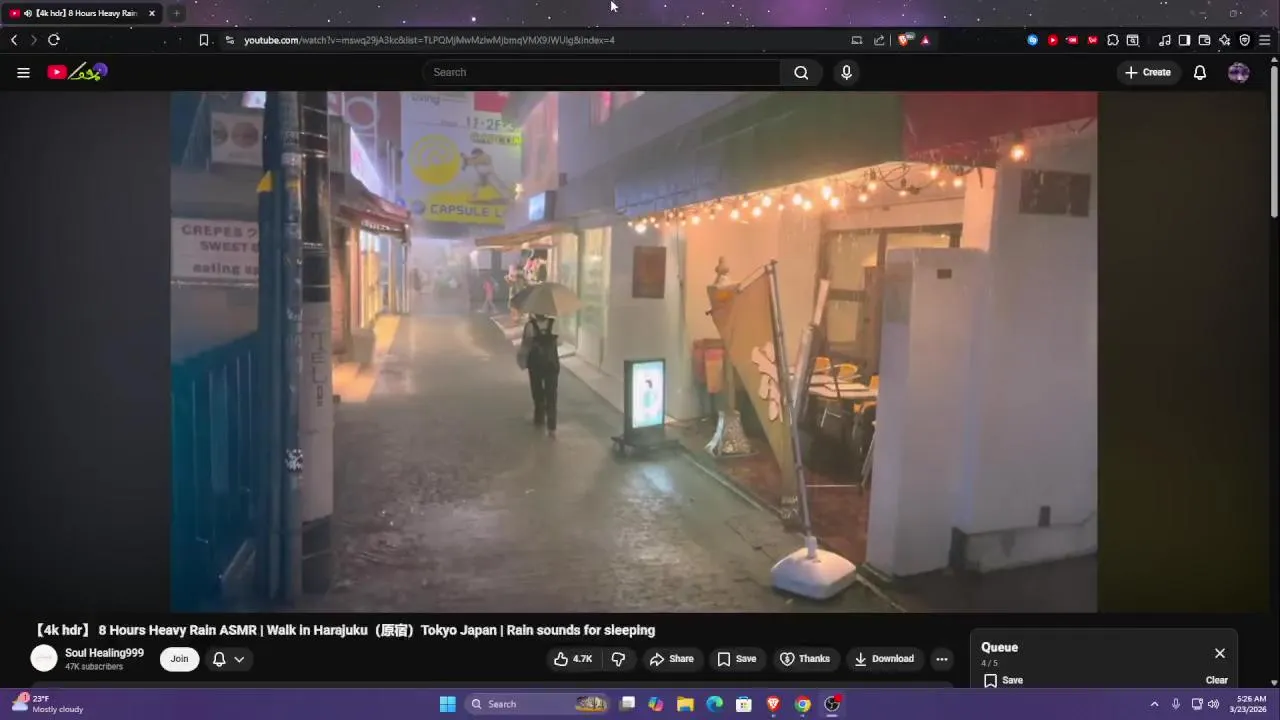Join the Soul Healing999 channel membership

pyautogui.click(x=179, y=659)
